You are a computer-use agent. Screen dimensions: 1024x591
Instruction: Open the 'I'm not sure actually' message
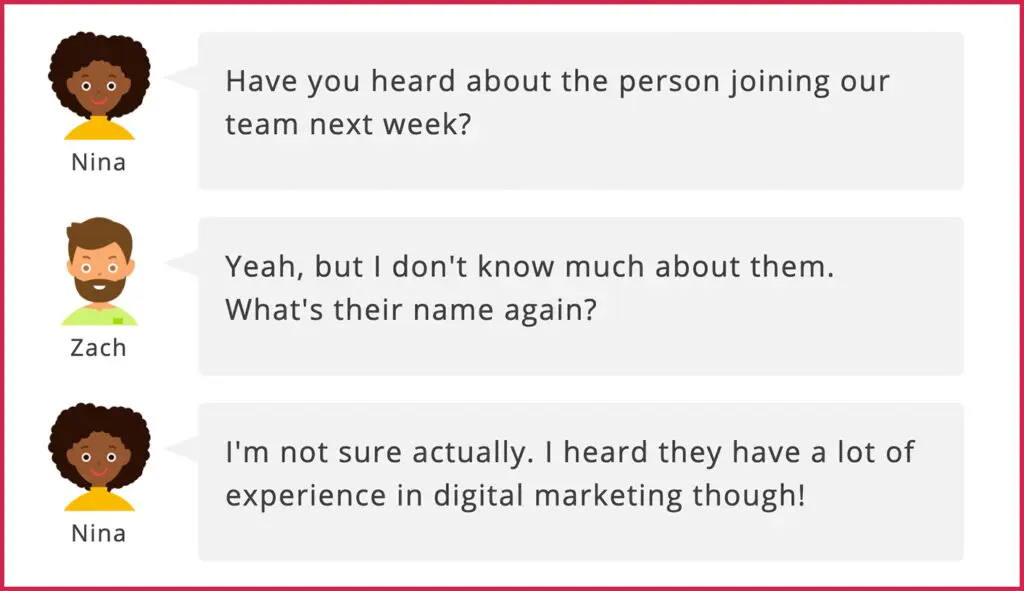point(581,482)
